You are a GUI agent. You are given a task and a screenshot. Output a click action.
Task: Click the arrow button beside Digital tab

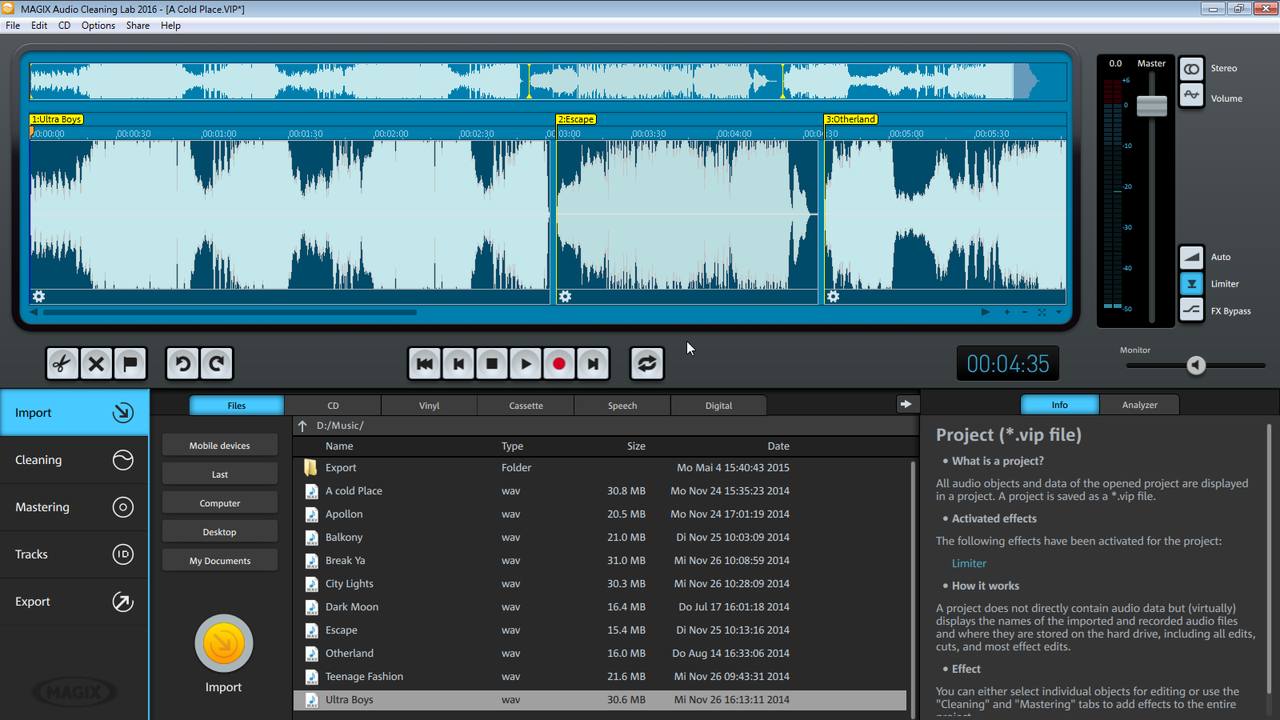[x=905, y=404]
